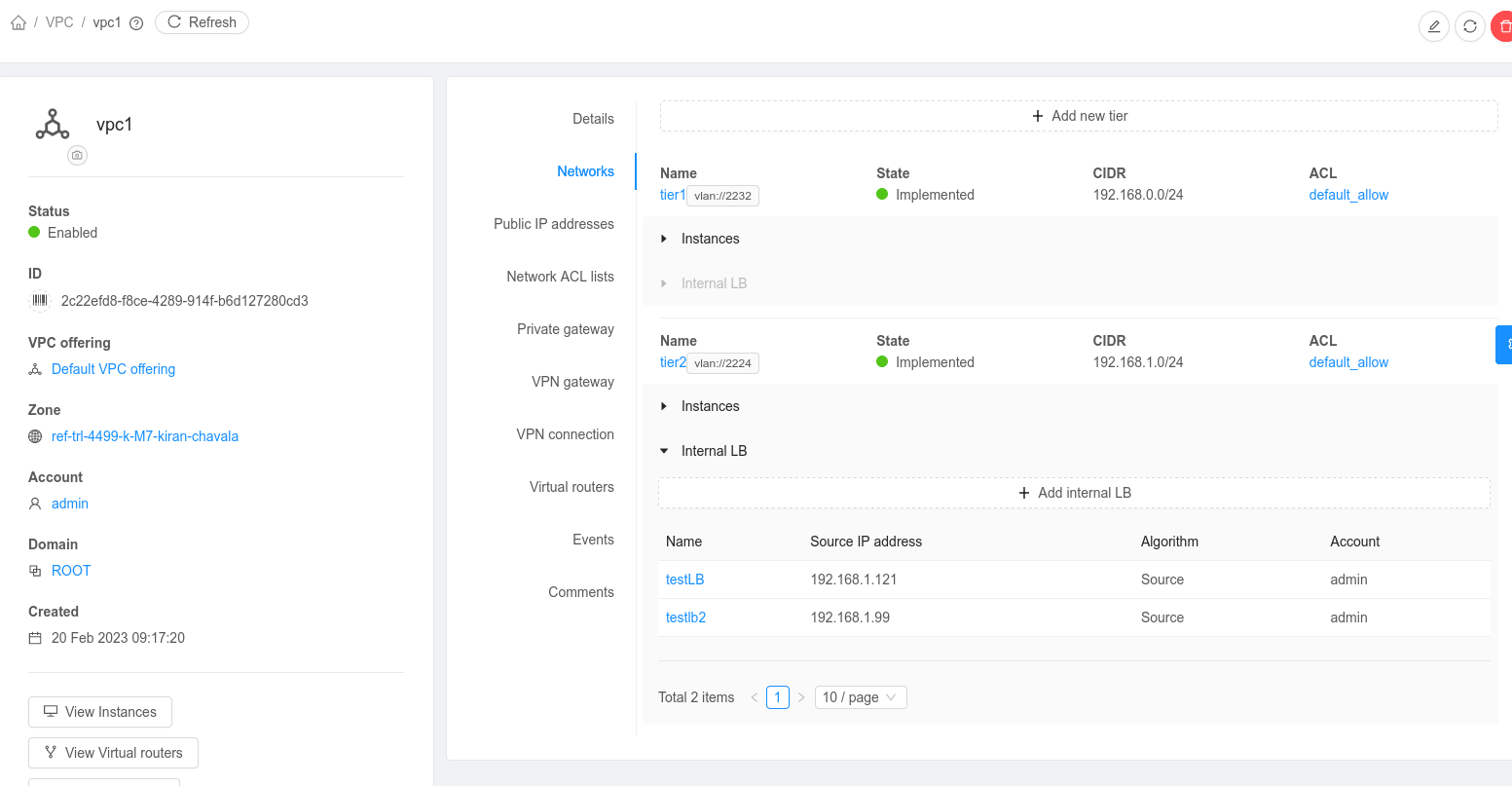This screenshot has height=786, width=1512.
Task: Click the red delete VPC icon
Action: pos(1503,26)
